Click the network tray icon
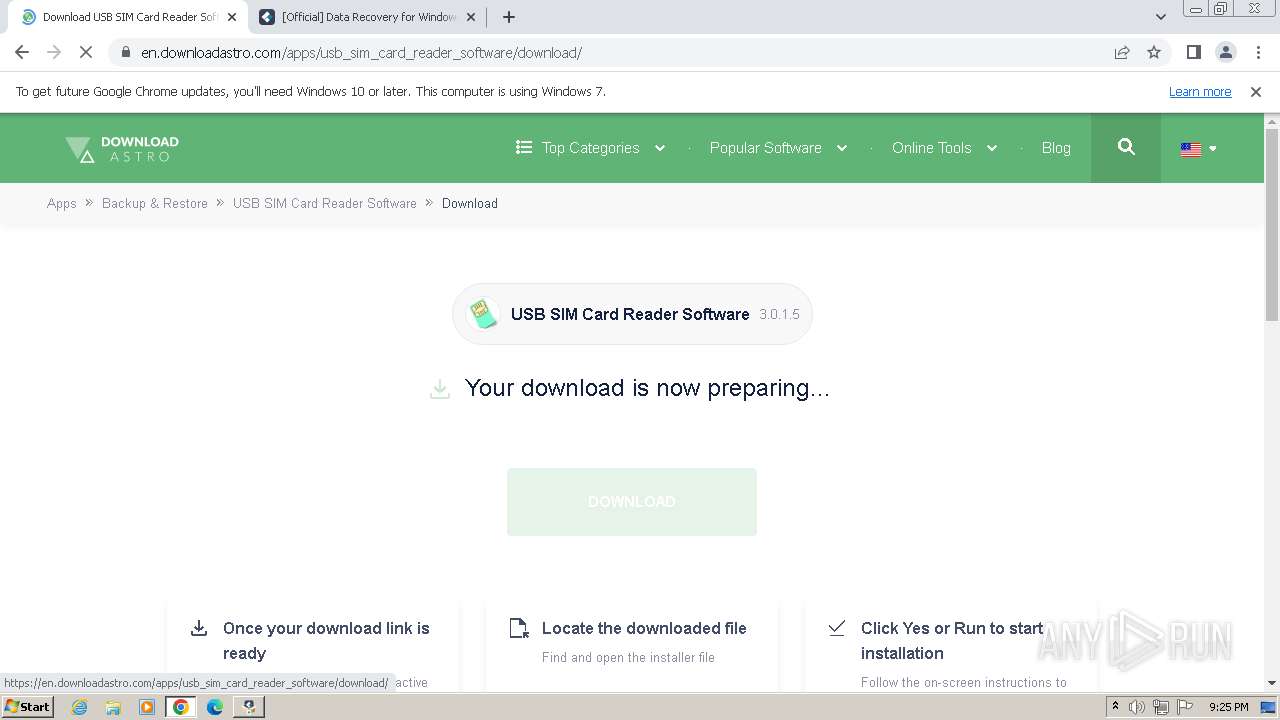Image resolution: width=1280 pixels, height=720 pixels. pyautogui.click(x=1161, y=707)
